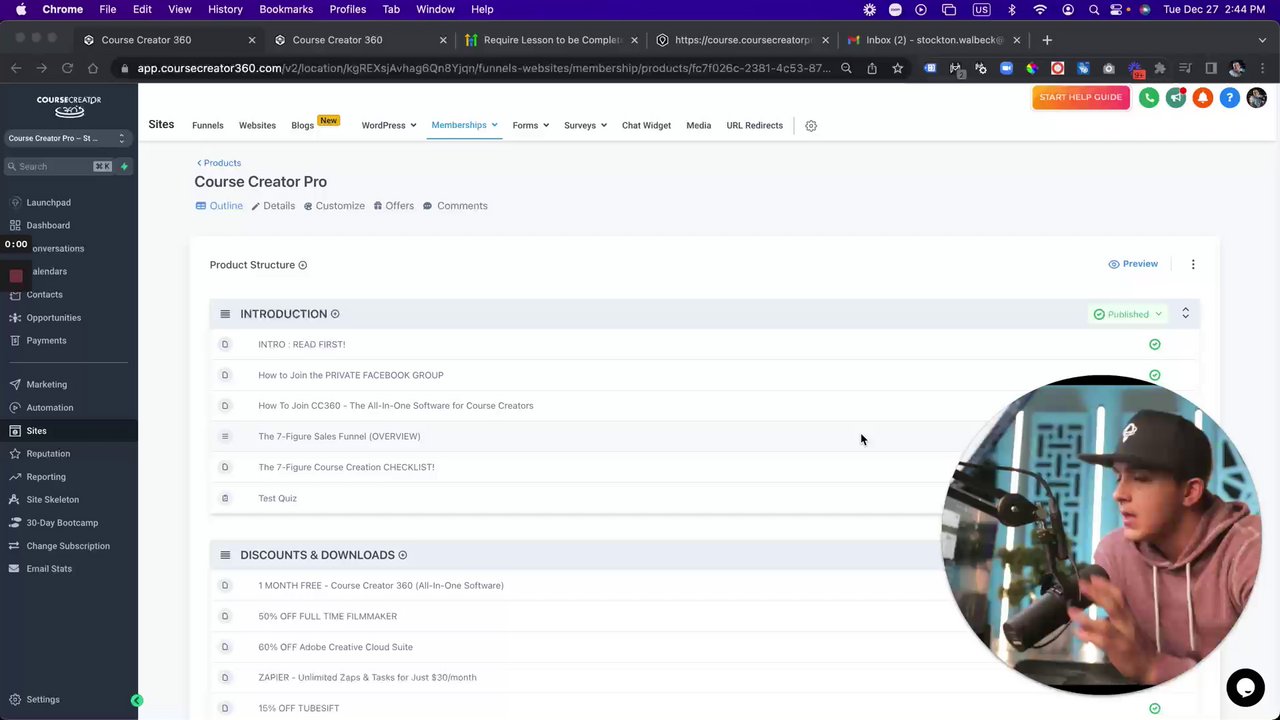The image size is (1280, 720).
Task: Open the sites settings gear icon
Action: (811, 126)
